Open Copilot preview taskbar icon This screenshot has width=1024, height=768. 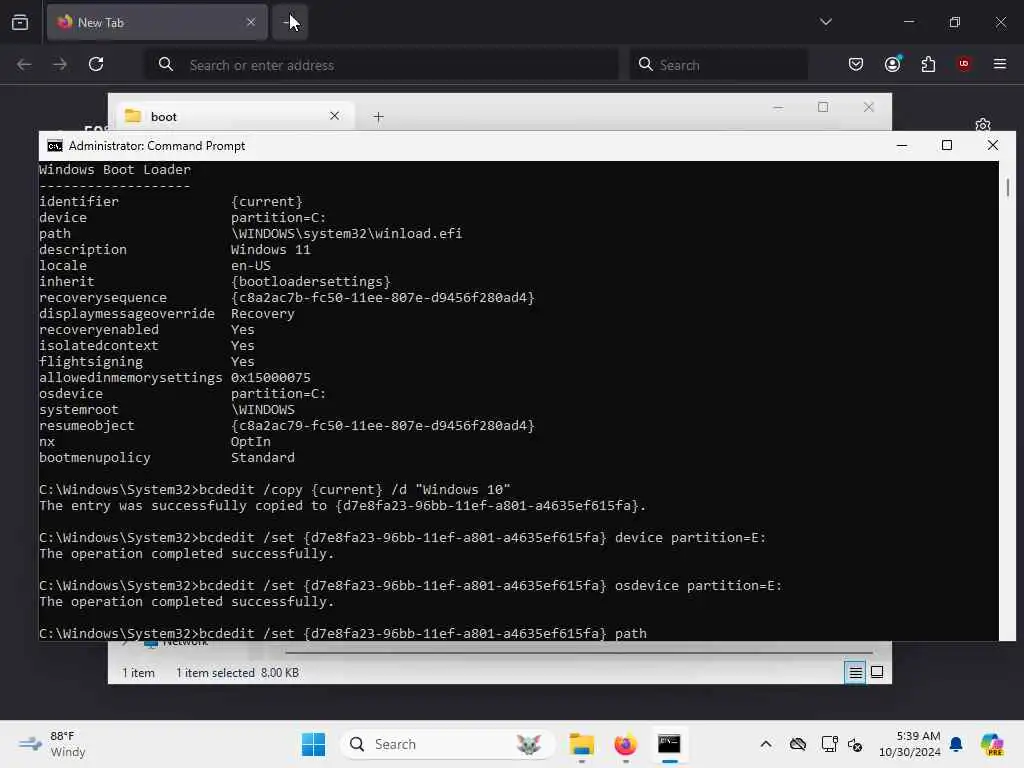coord(992,744)
